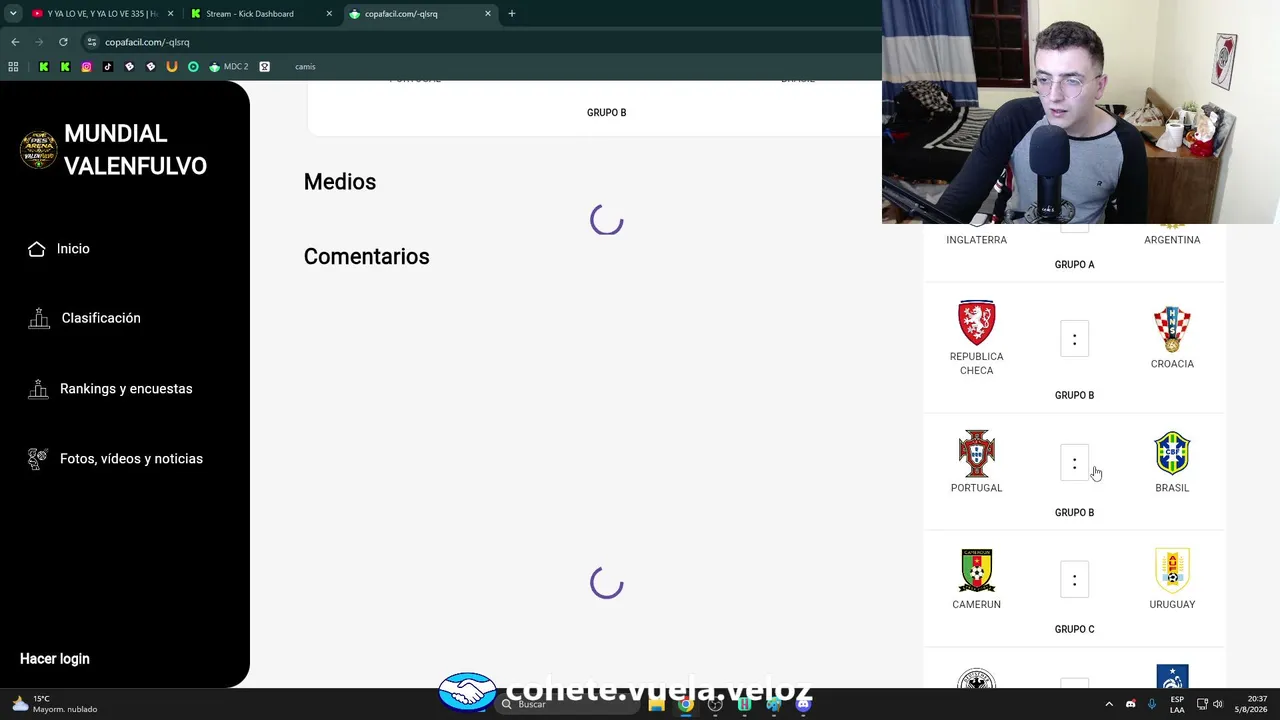The width and height of the screenshot is (1280, 720).
Task: View site information icon in address bar
Action: (92, 42)
